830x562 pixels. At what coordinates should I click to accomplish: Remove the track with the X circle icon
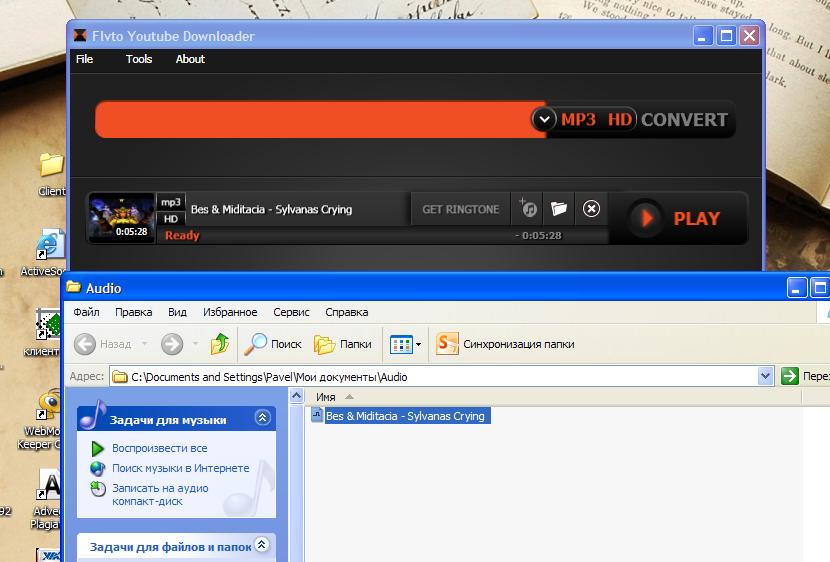(591, 209)
